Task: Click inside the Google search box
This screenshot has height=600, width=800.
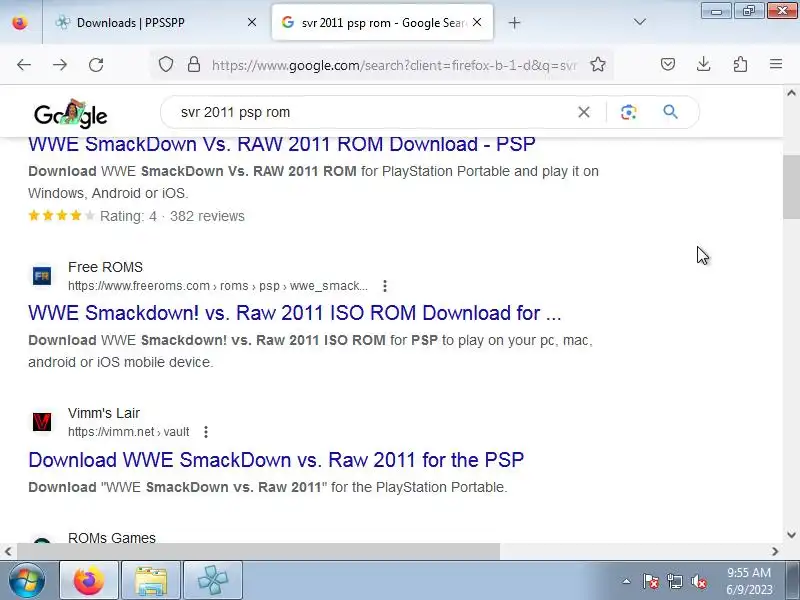Action: (372, 112)
